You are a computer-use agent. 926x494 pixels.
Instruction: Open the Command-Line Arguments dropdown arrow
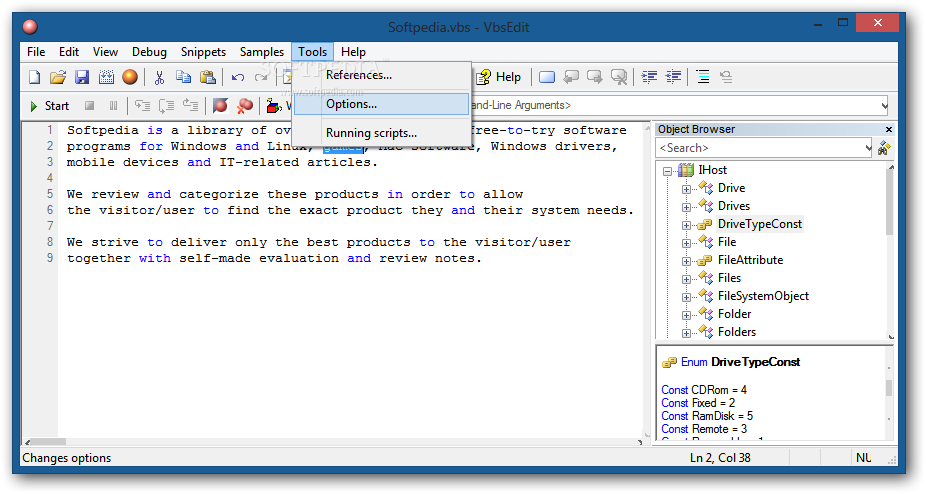(883, 106)
